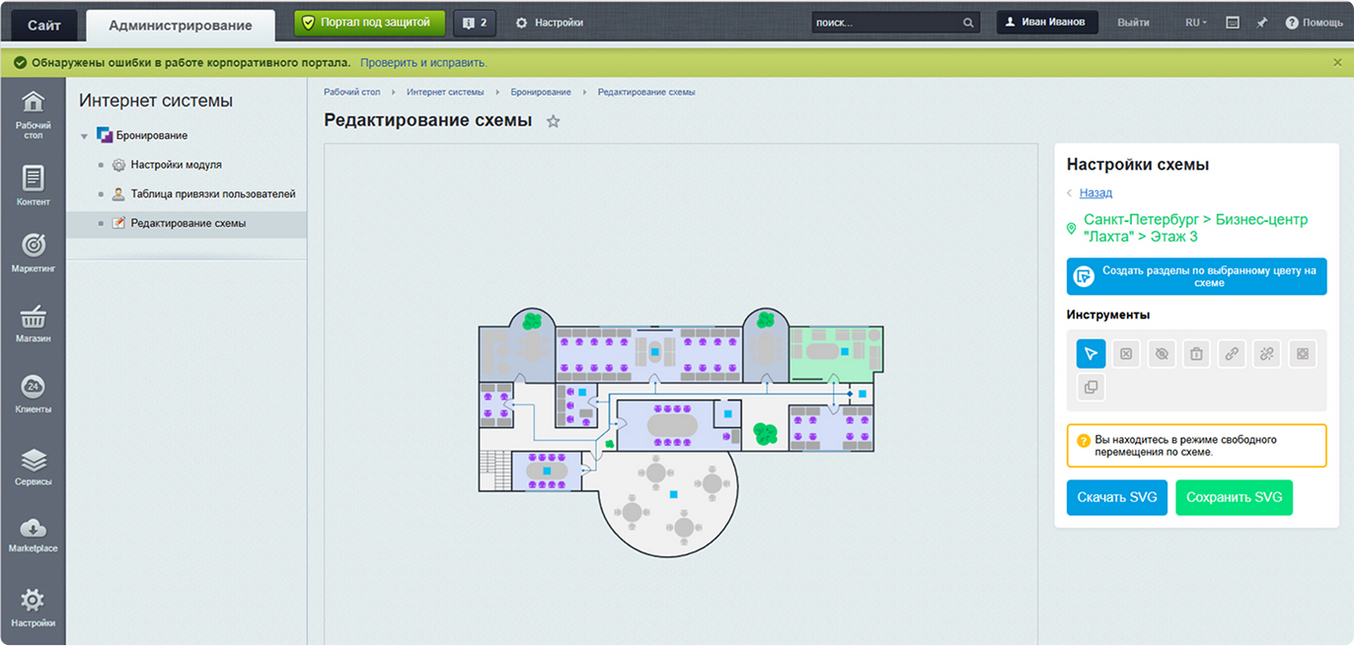Screen dimensions: 1354x646
Task: Open Marketplace in the sidebar
Action: [33, 535]
